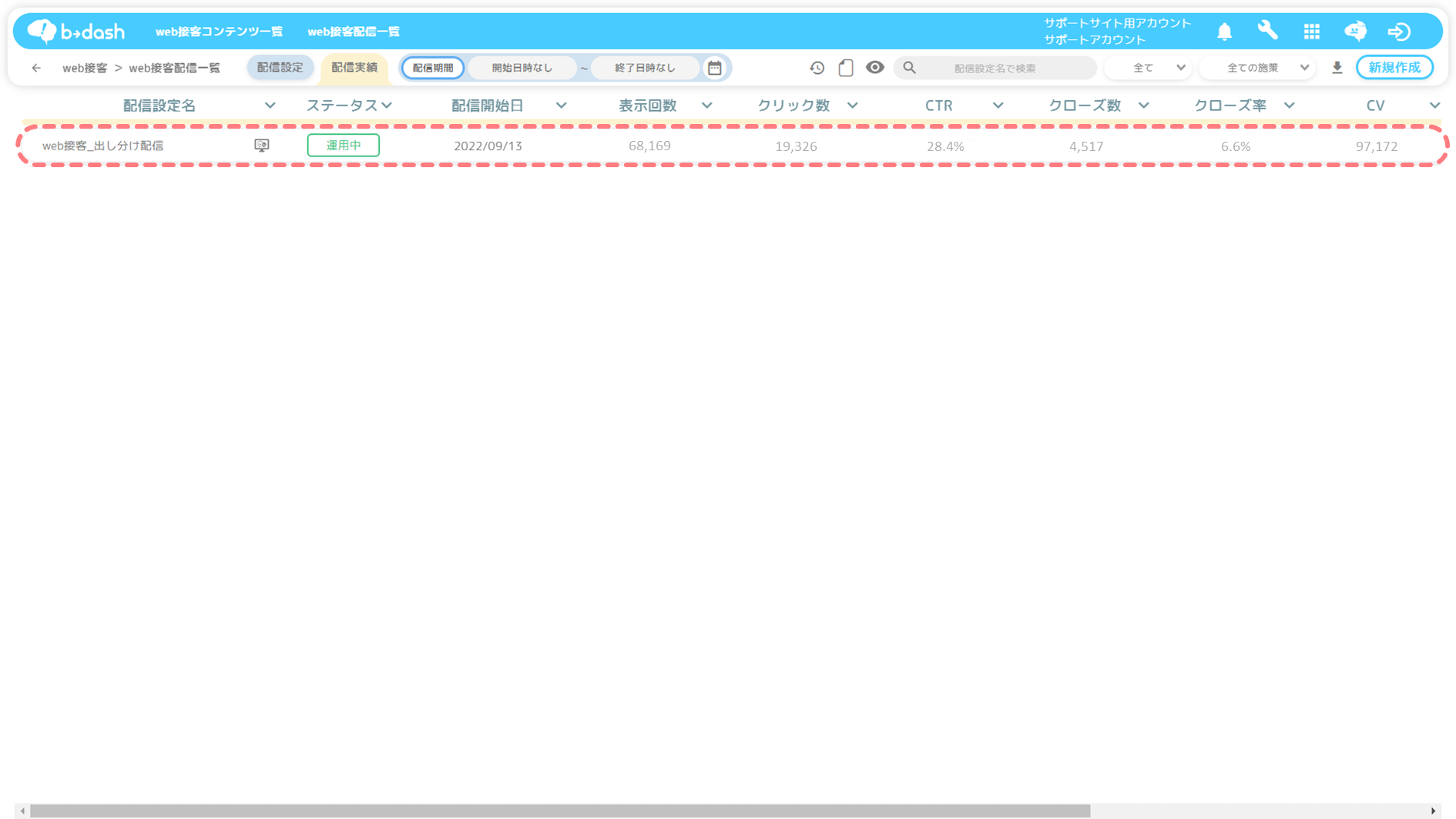Select the 4,517 close count cell
1456x819 pixels.
coord(1086,146)
